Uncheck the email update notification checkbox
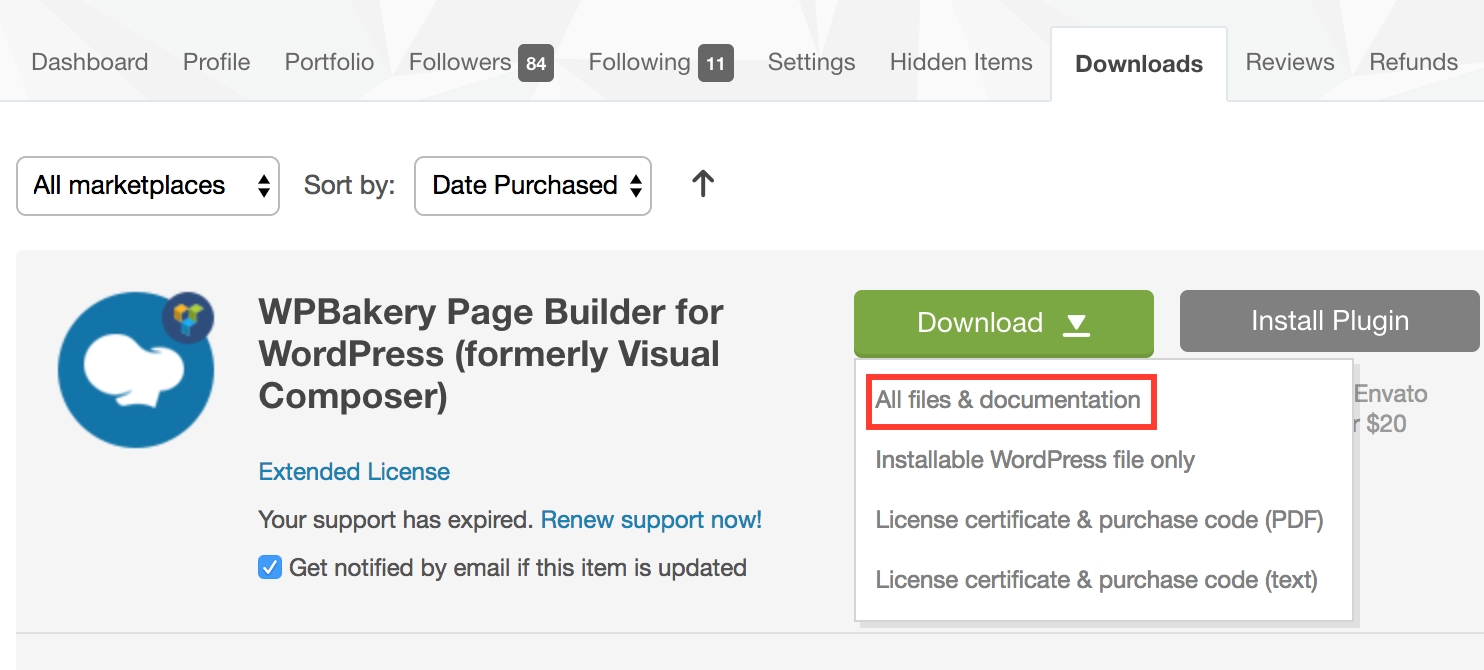 tap(270, 568)
